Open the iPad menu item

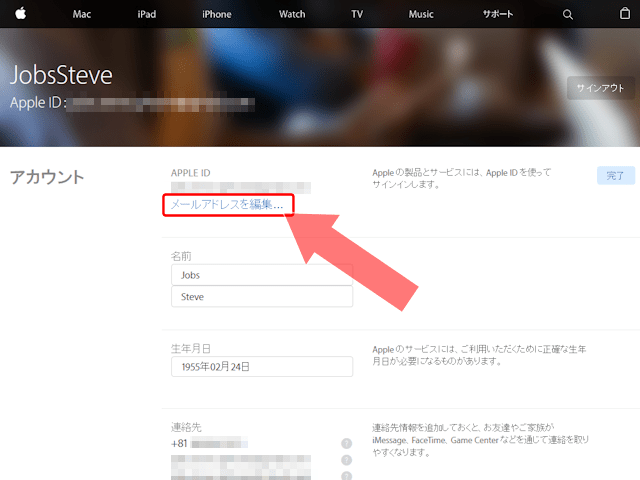pos(147,14)
